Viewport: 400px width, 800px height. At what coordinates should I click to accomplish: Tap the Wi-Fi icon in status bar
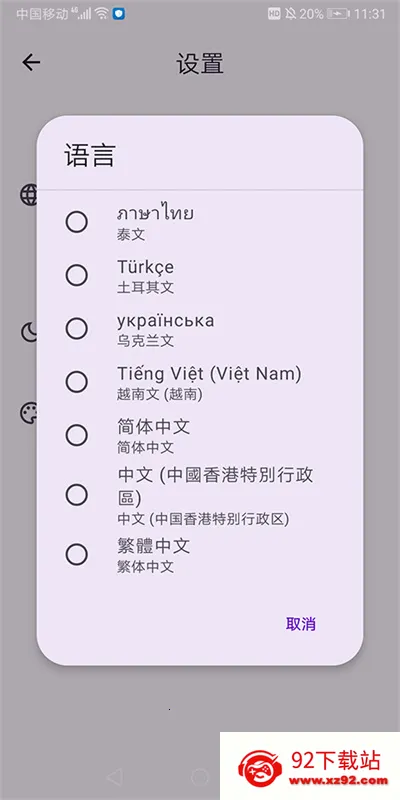[102, 14]
